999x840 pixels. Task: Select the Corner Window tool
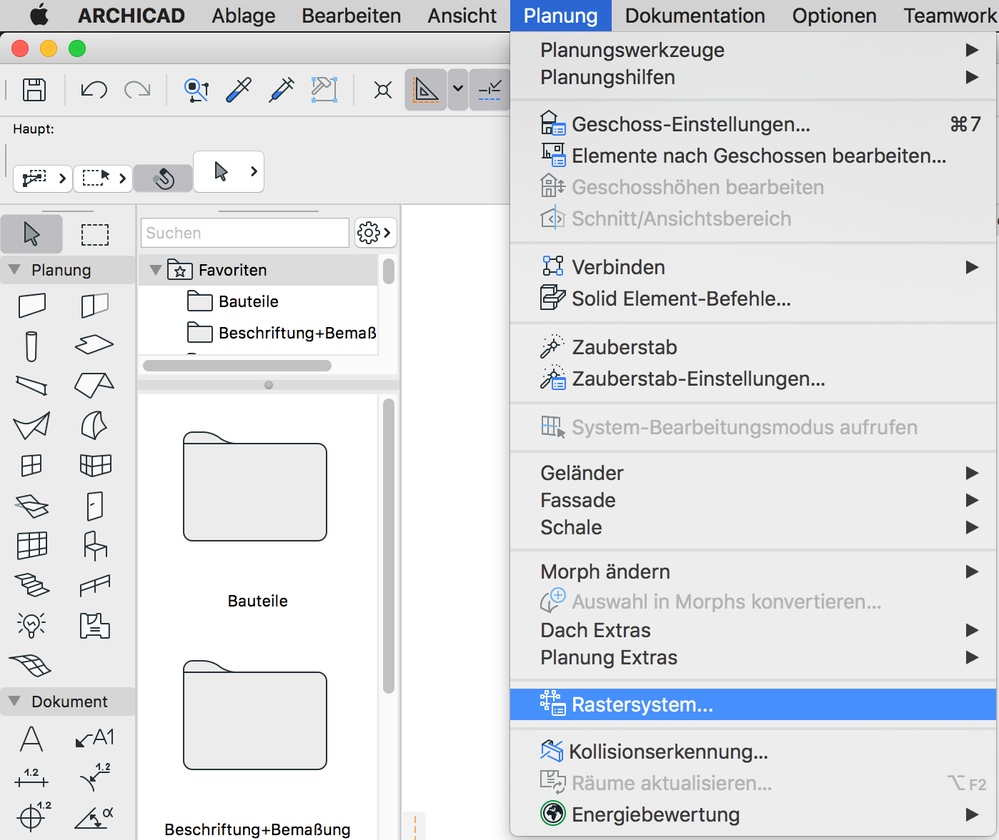[95, 466]
